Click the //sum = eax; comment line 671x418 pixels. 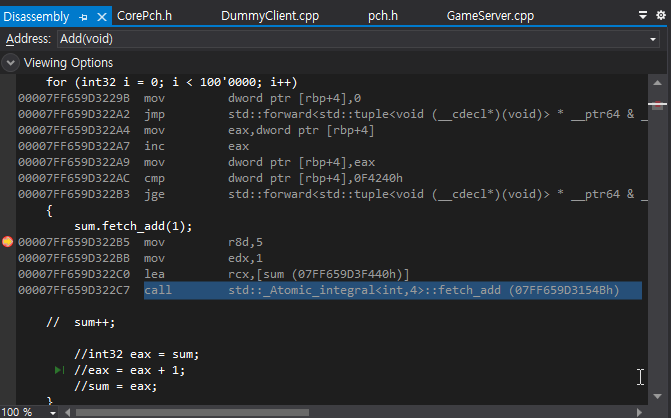point(116,386)
